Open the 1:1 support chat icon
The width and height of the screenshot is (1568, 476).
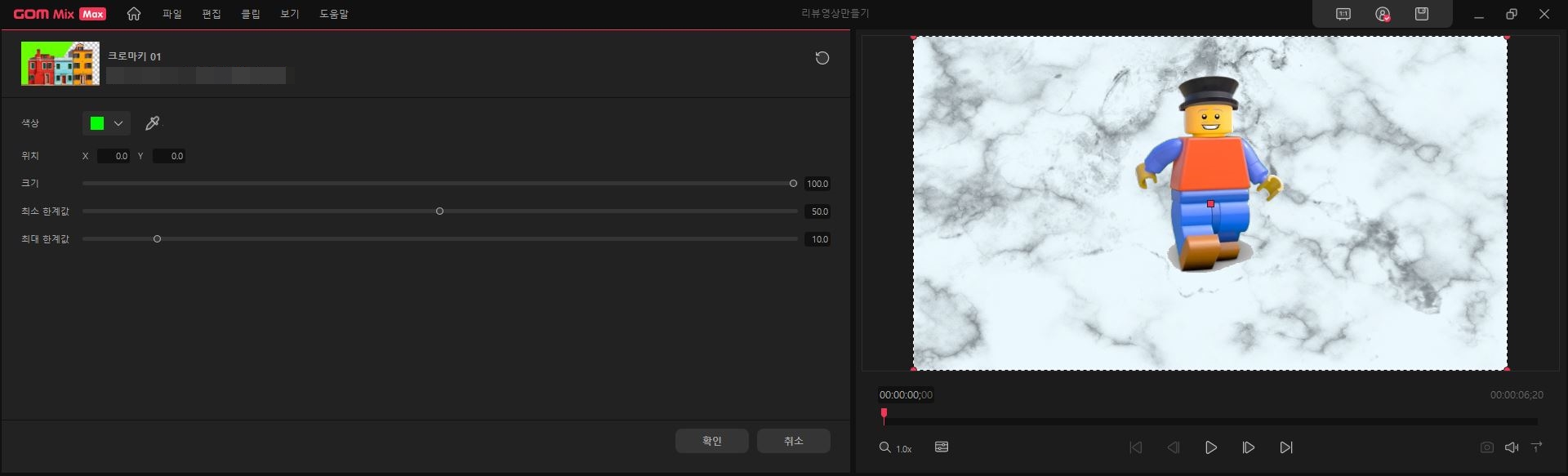(x=1343, y=14)
